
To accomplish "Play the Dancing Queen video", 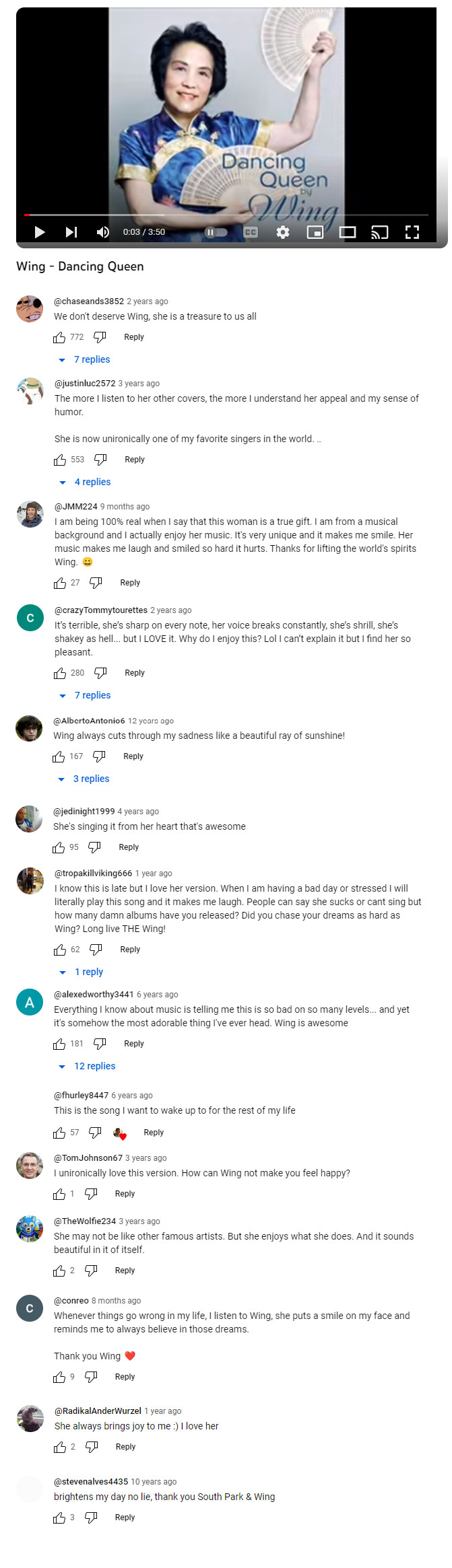I will pos(40,232).
